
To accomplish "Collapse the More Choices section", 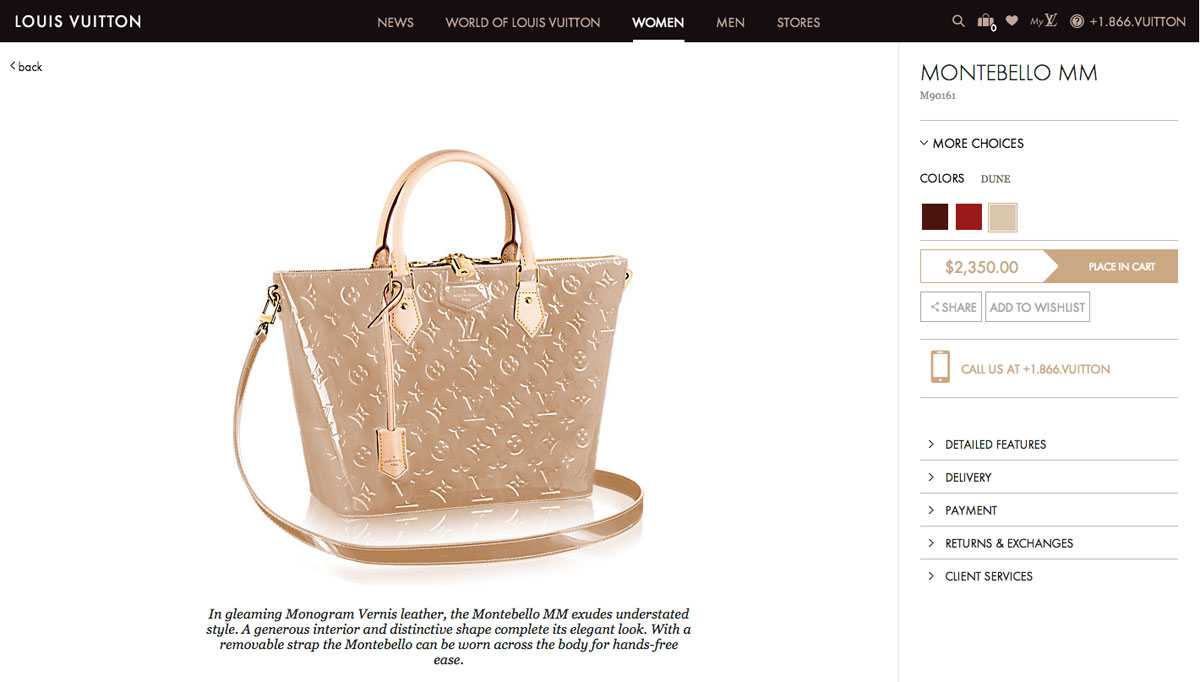I will (x=972, y=143).
